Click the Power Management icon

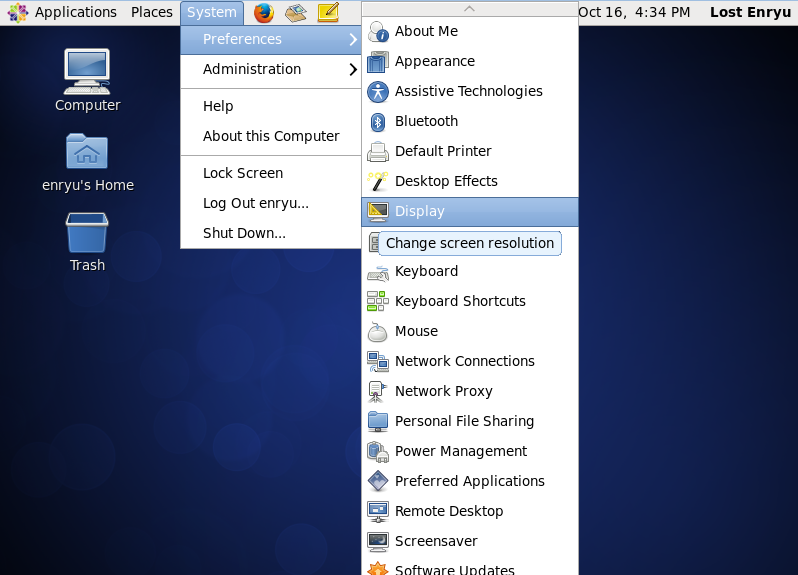point(378,451)
